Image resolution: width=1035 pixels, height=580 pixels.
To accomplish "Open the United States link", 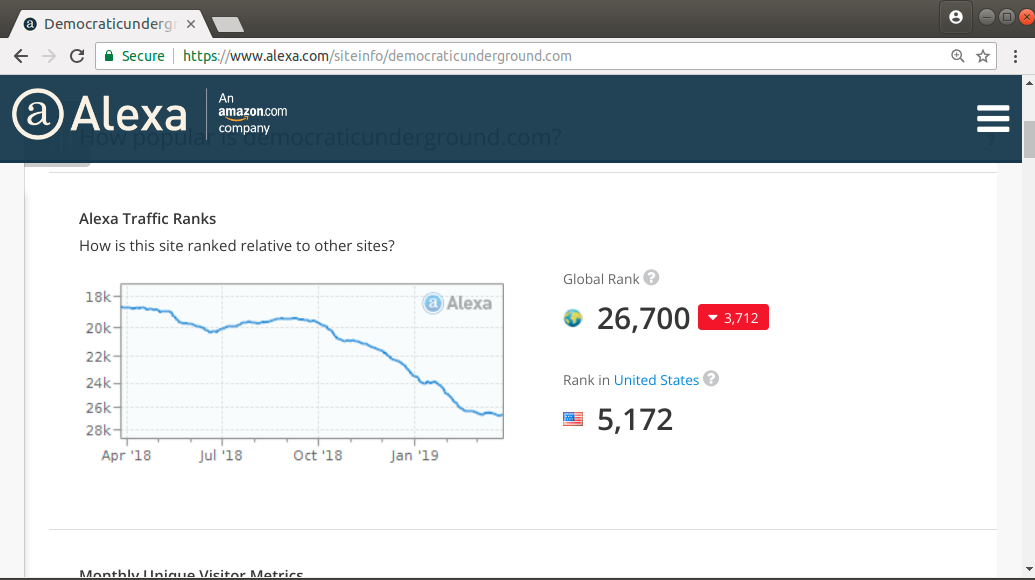I will coord(656,380).
